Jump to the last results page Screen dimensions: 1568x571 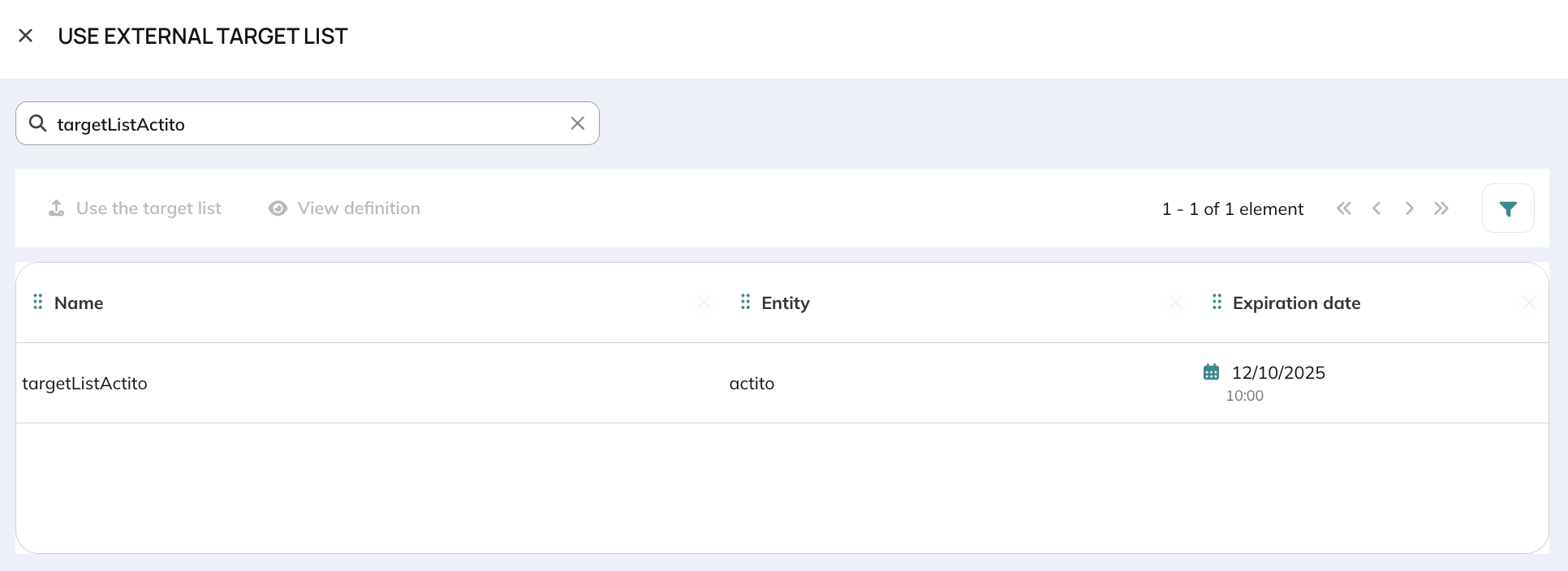[1441, 208]
